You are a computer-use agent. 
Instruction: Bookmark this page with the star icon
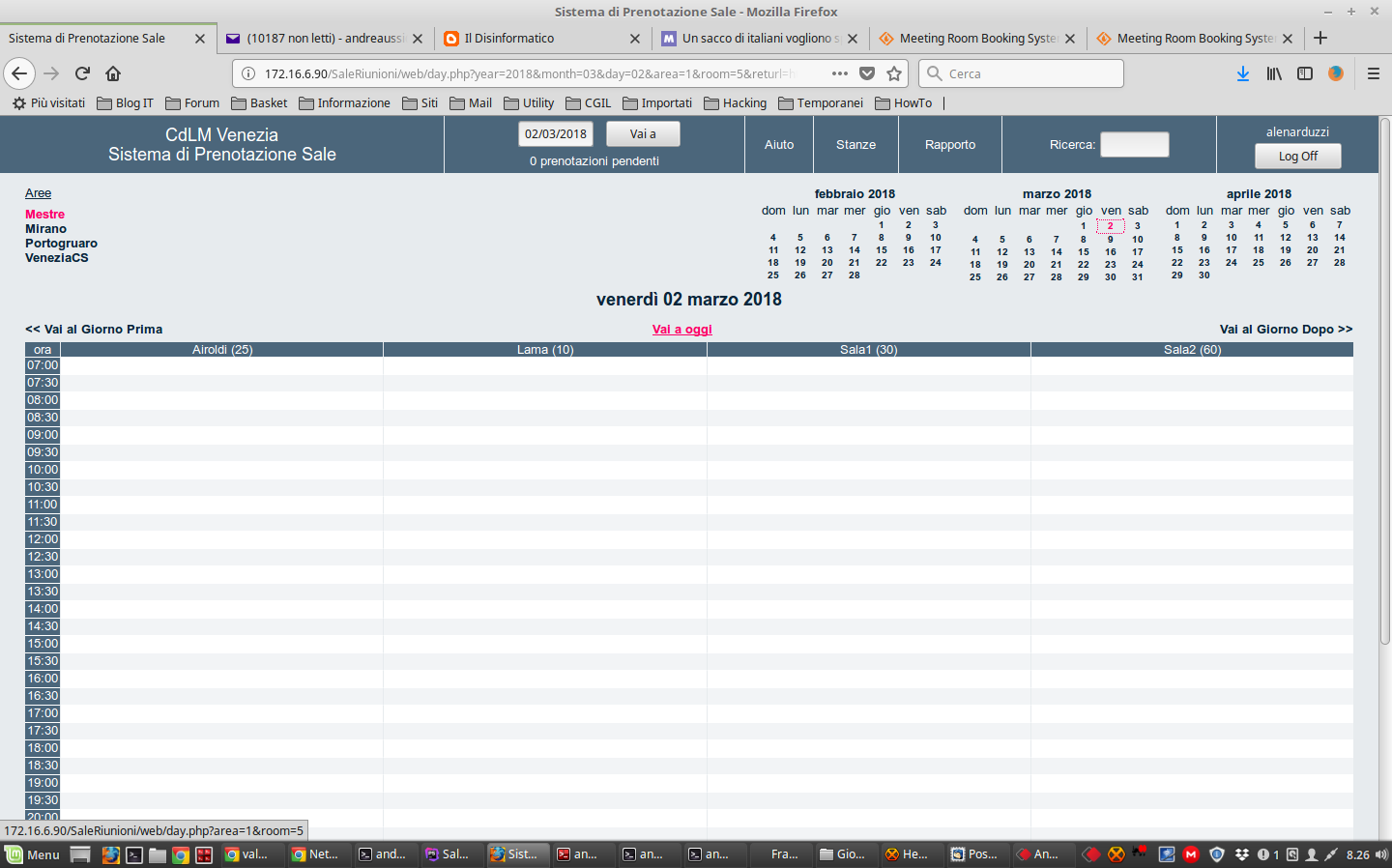[894, 73]
